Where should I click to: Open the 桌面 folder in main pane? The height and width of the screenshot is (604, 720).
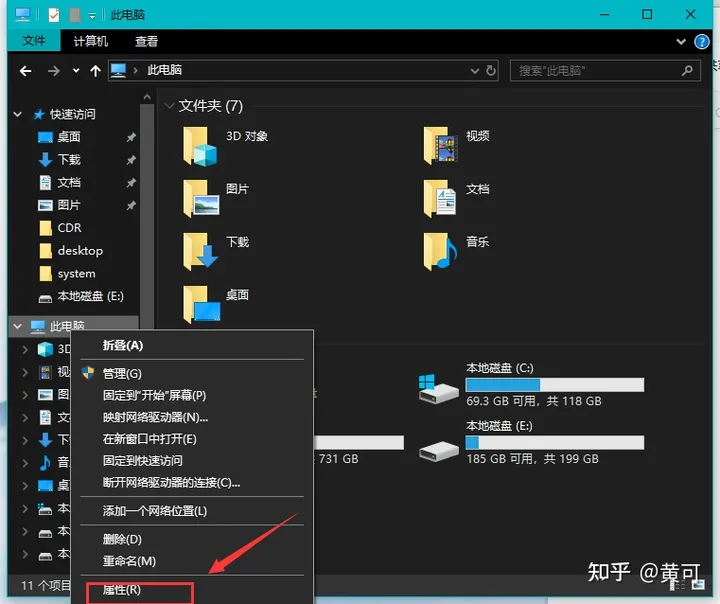(x=201, y=305)
